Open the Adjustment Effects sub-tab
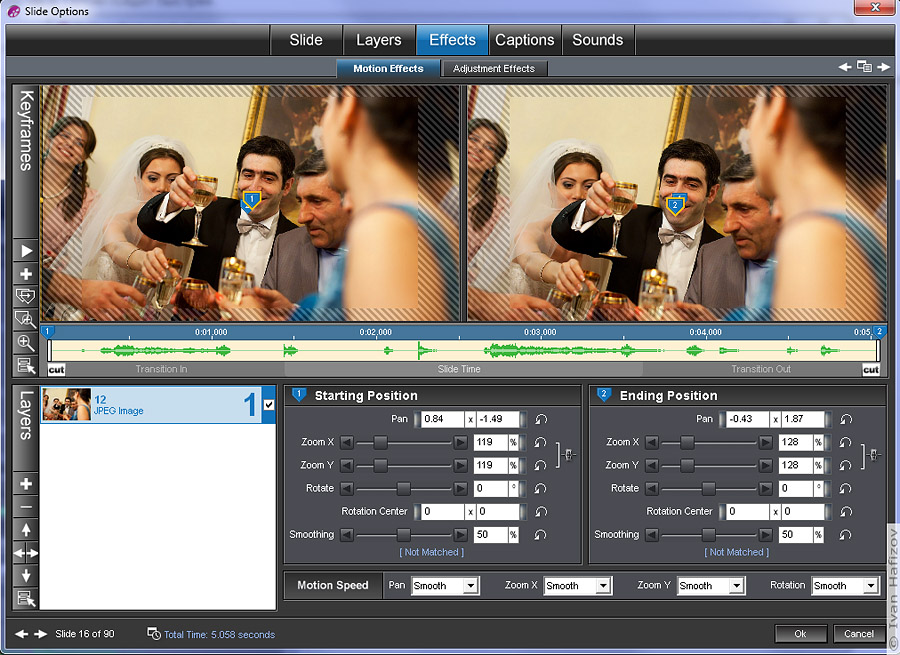The height and width of the screenshot is (655, 900). [x=494, y=69]
